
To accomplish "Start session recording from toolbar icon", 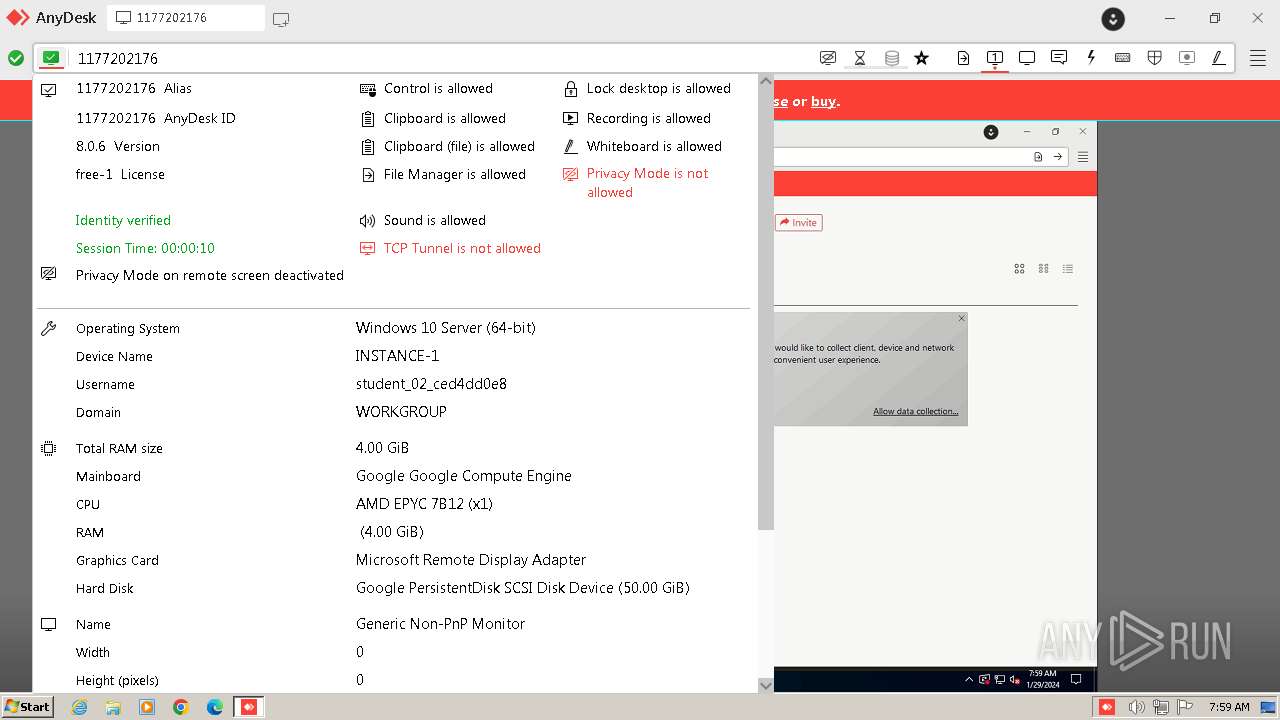I will point(1187,58).
